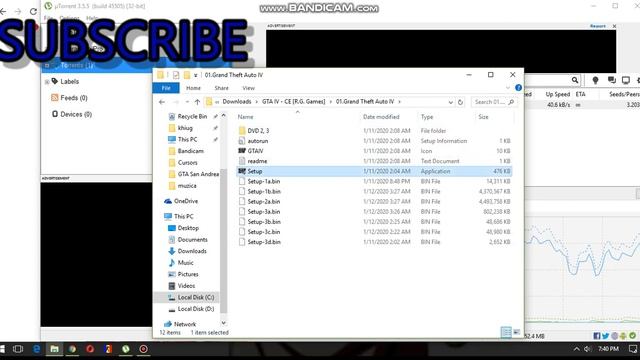Select Downloads in navigation pane
This screenshot has width=640, height=360.
(x=192, y=251)
